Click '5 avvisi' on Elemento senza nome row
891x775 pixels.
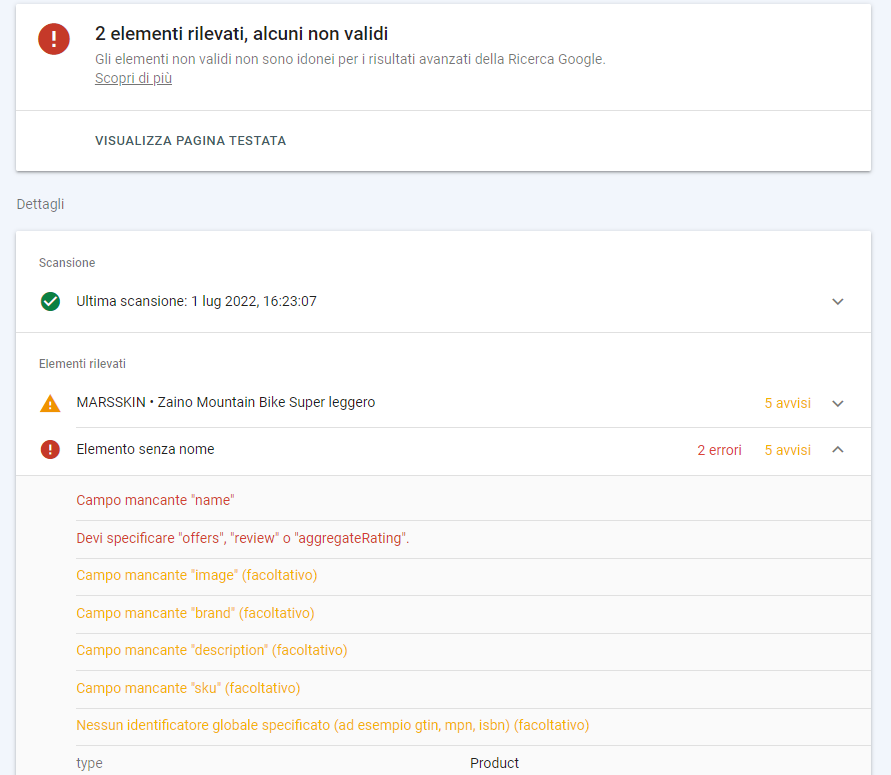(788, 450)
